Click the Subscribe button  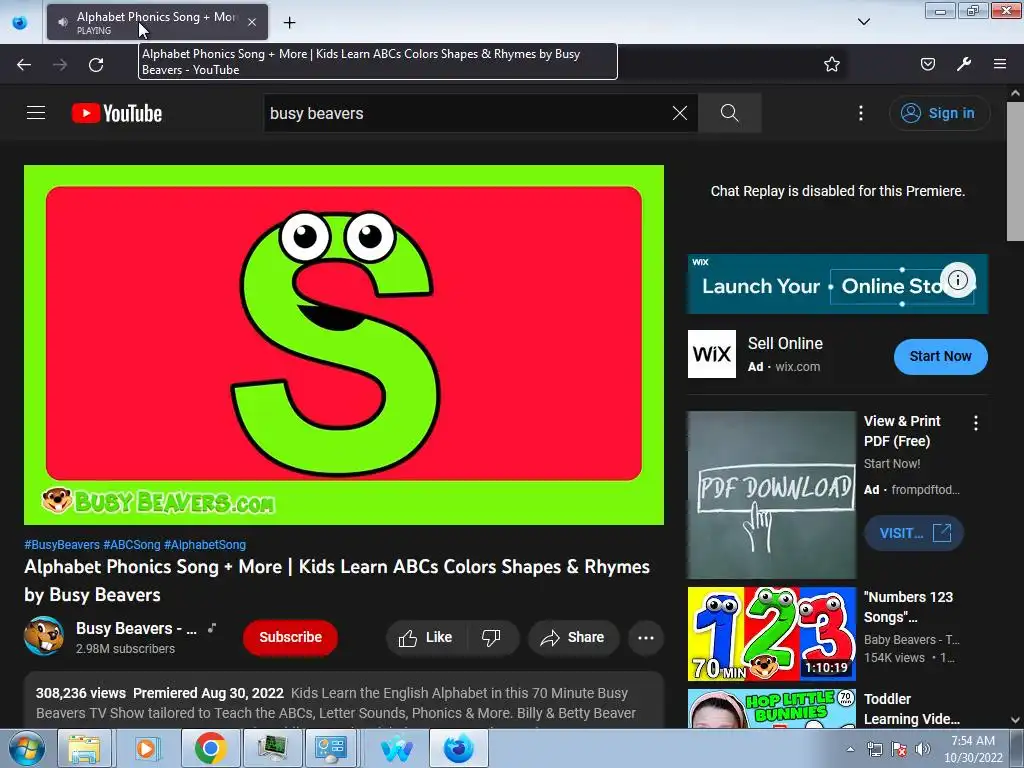(x=290, y=637)
